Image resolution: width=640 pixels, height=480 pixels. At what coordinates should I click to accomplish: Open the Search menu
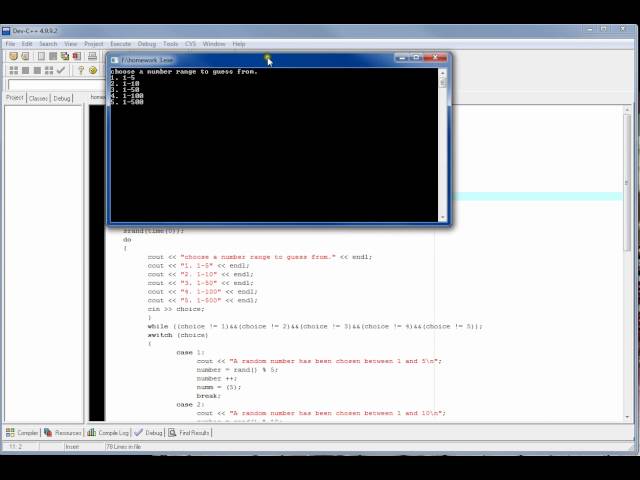click(x=48, y=44)
